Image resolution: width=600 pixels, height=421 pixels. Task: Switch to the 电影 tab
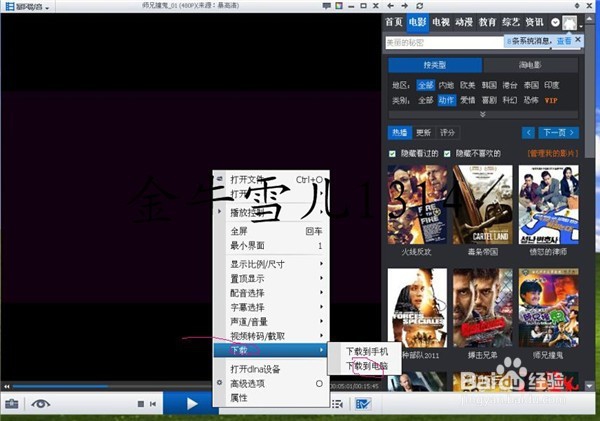(x=417, y=22)
